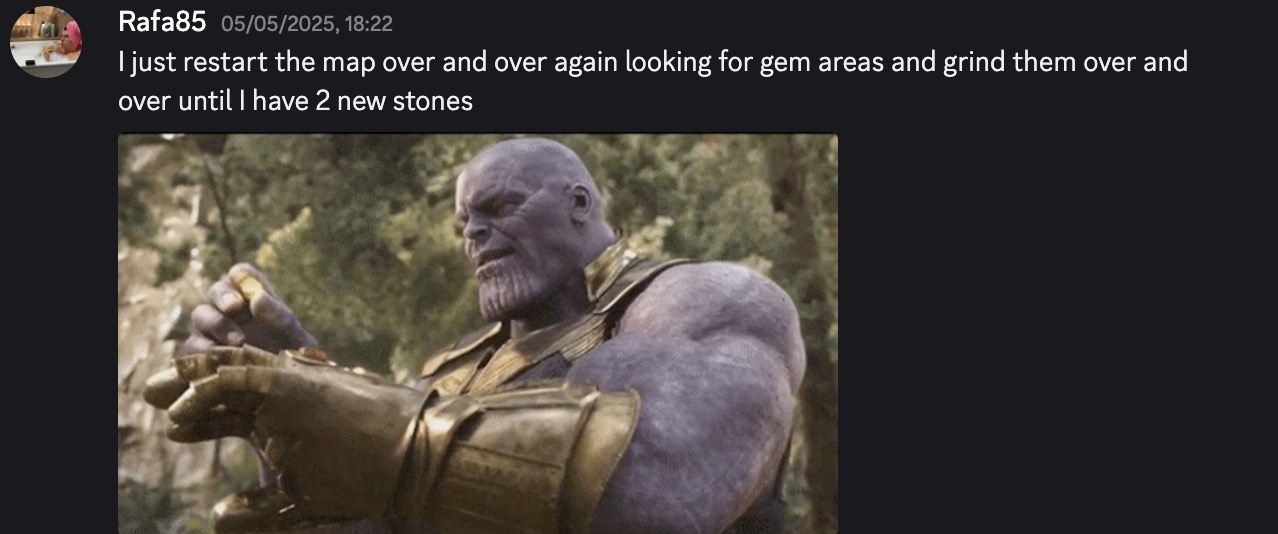Click the username Rafa85
Screen dimensions: 1278x534
click(x=162, y=21)
